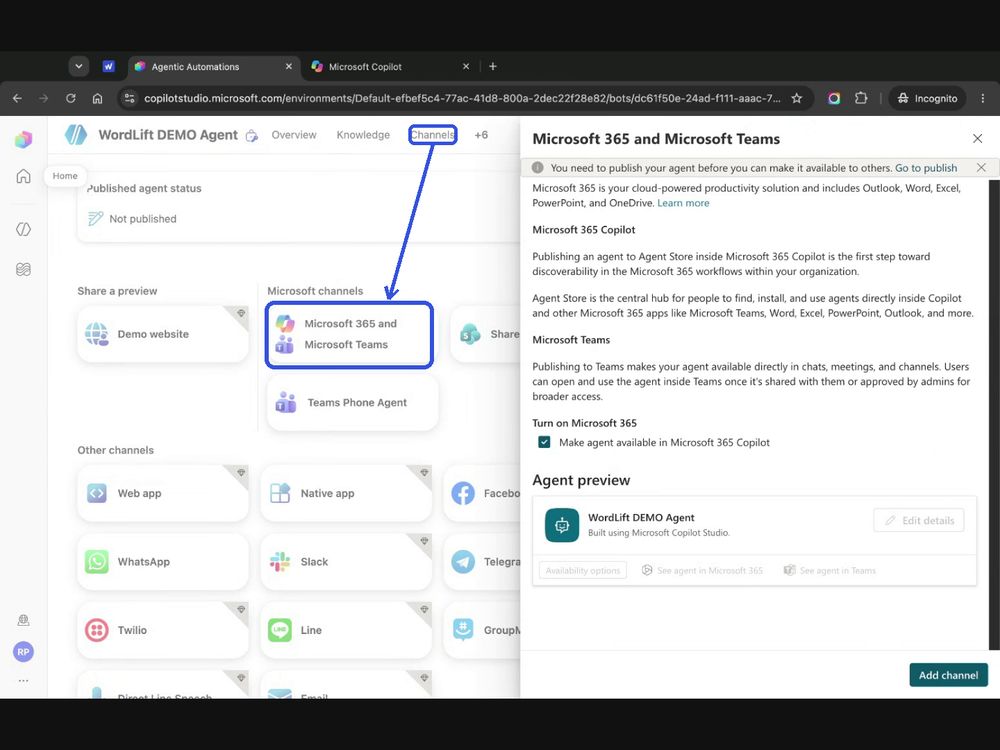Click the panel vertical scrollbar

994,415
